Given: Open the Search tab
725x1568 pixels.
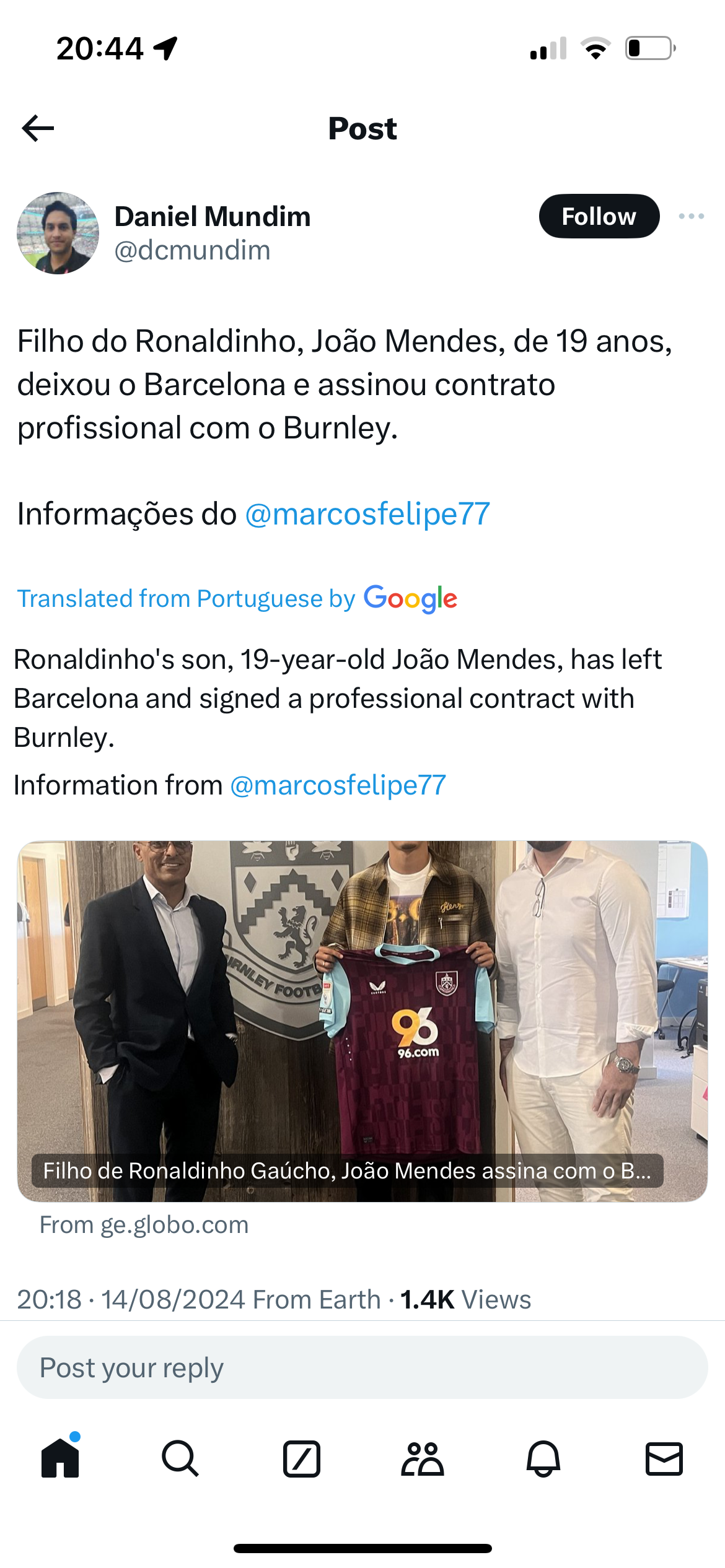Looking at the screenshot, I should 180,1458.
